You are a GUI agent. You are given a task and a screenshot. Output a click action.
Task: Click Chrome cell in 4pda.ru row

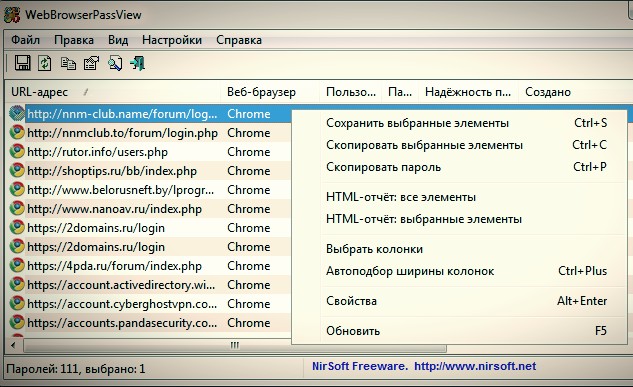click(x=249, y=266)
